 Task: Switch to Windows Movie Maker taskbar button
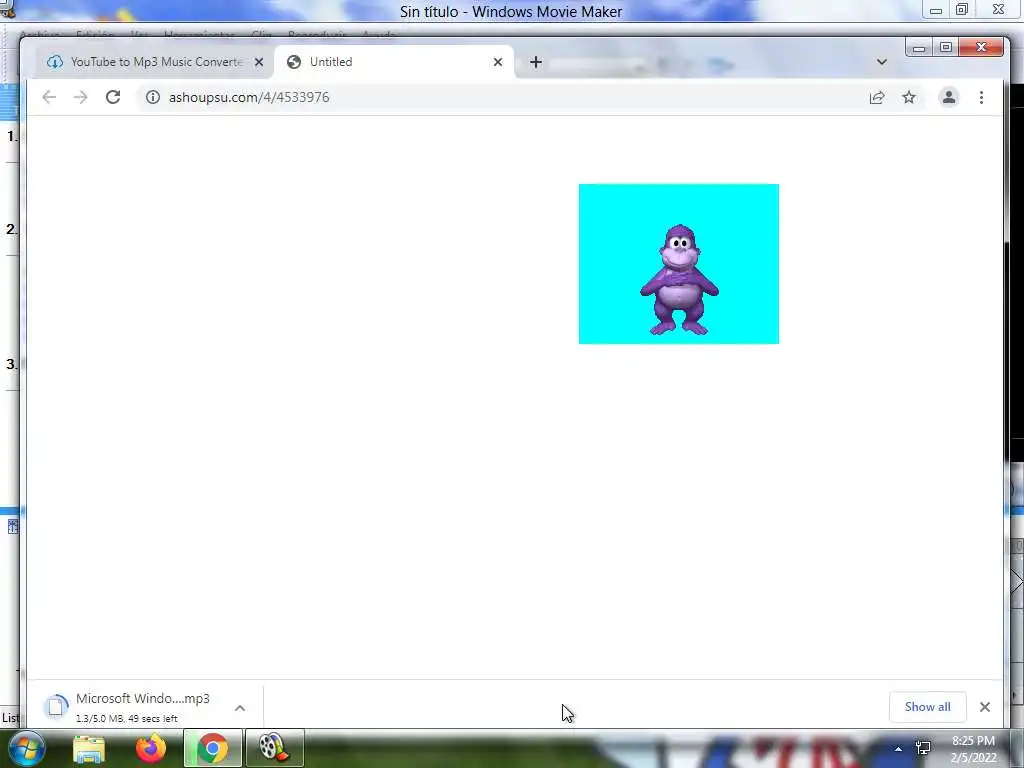point(275,749)
